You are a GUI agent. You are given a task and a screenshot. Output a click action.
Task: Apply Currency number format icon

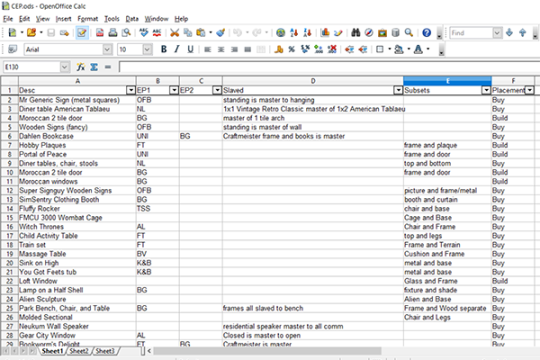coord(279,49)
